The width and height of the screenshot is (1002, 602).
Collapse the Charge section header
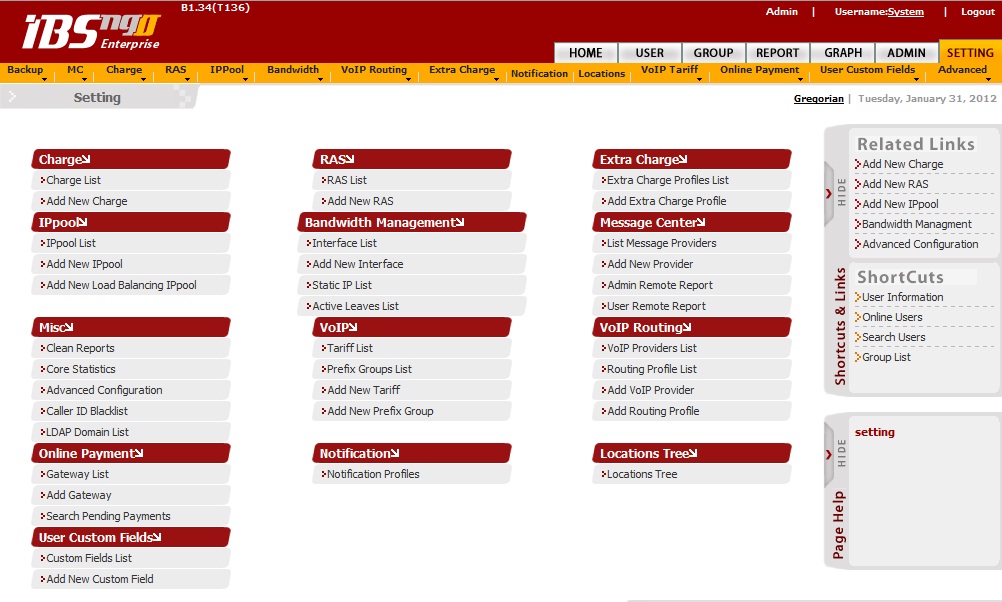[x=64, y=159]
